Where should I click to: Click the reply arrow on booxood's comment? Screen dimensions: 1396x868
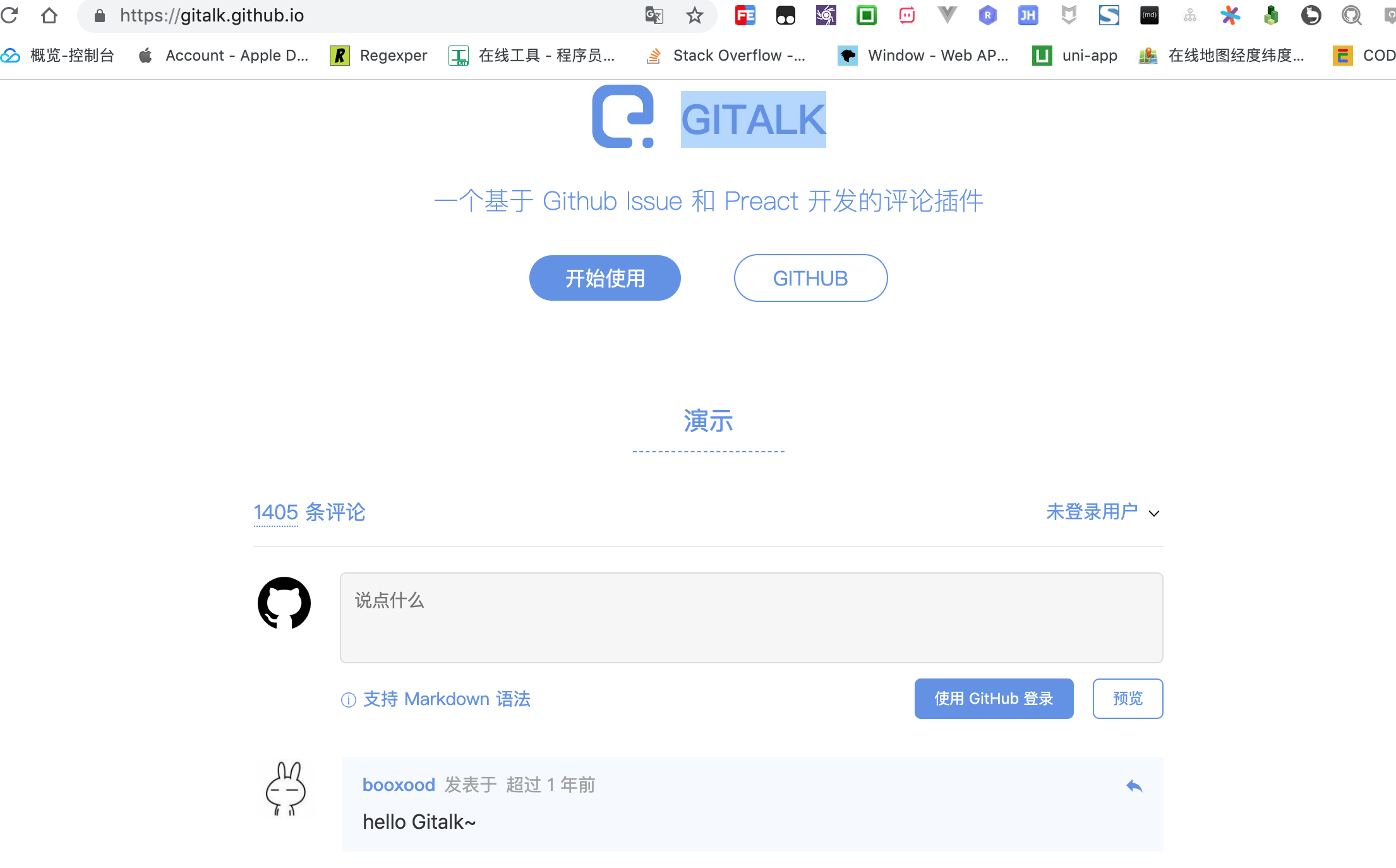(1134, 787)
